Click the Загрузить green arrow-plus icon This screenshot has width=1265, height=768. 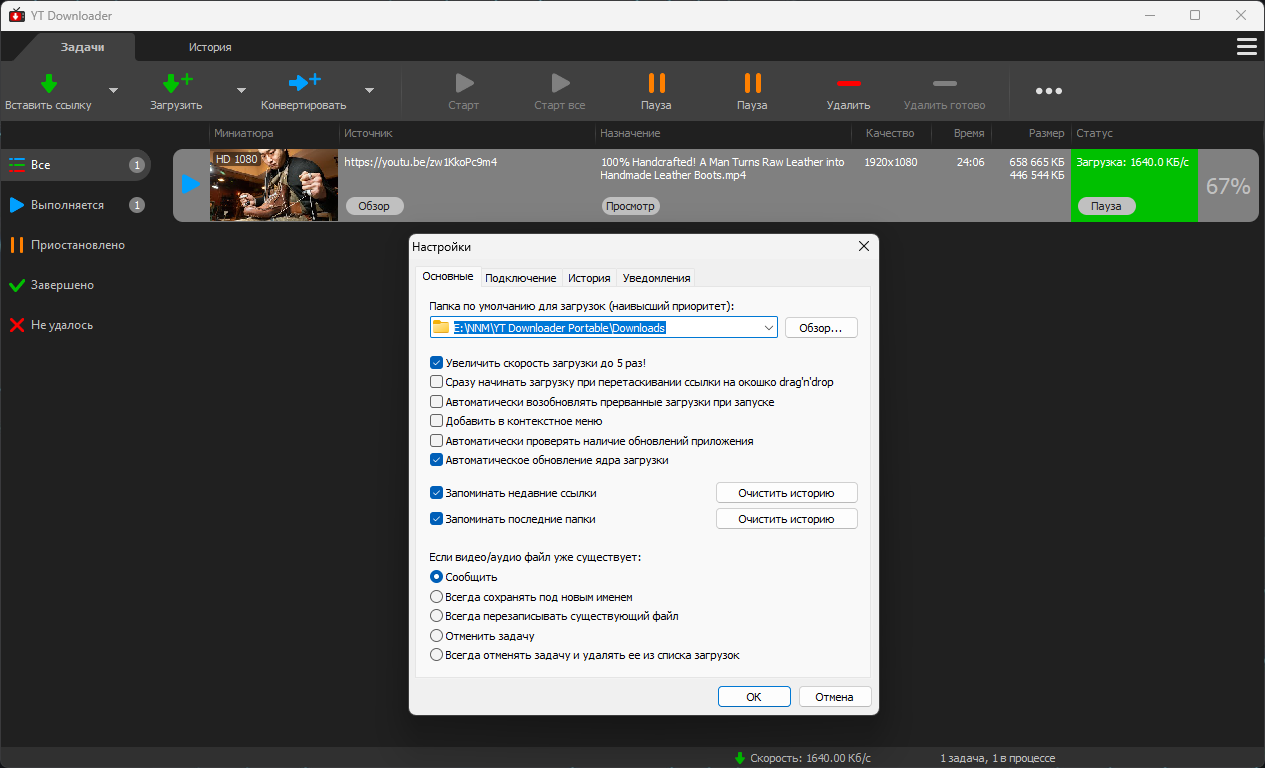(177, 83)
